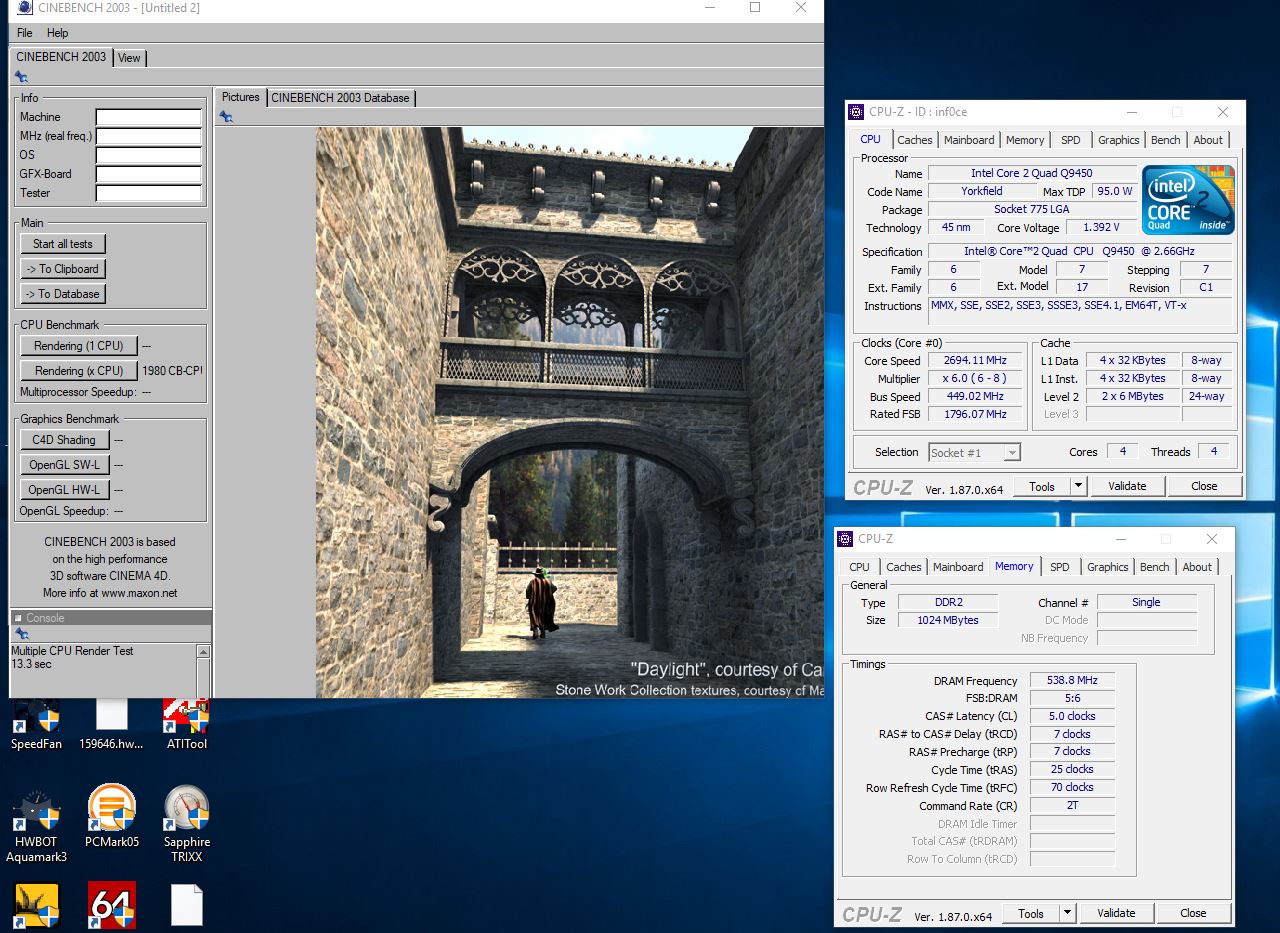Select the CINEBENCH 2003 Database tab
The width and height of the screenshot is (1280, 933).
[340, 98]
